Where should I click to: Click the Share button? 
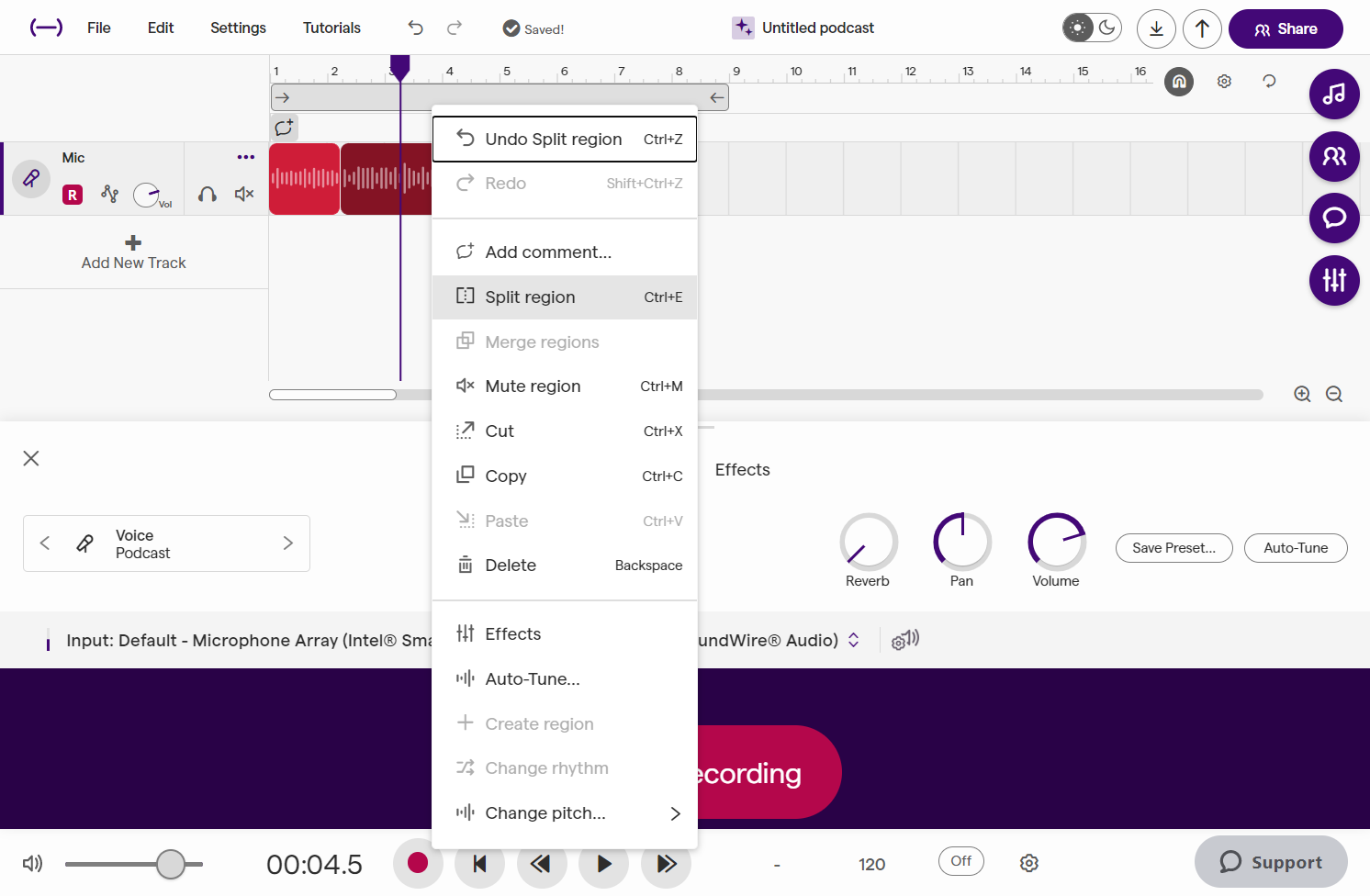point(1286,28)
